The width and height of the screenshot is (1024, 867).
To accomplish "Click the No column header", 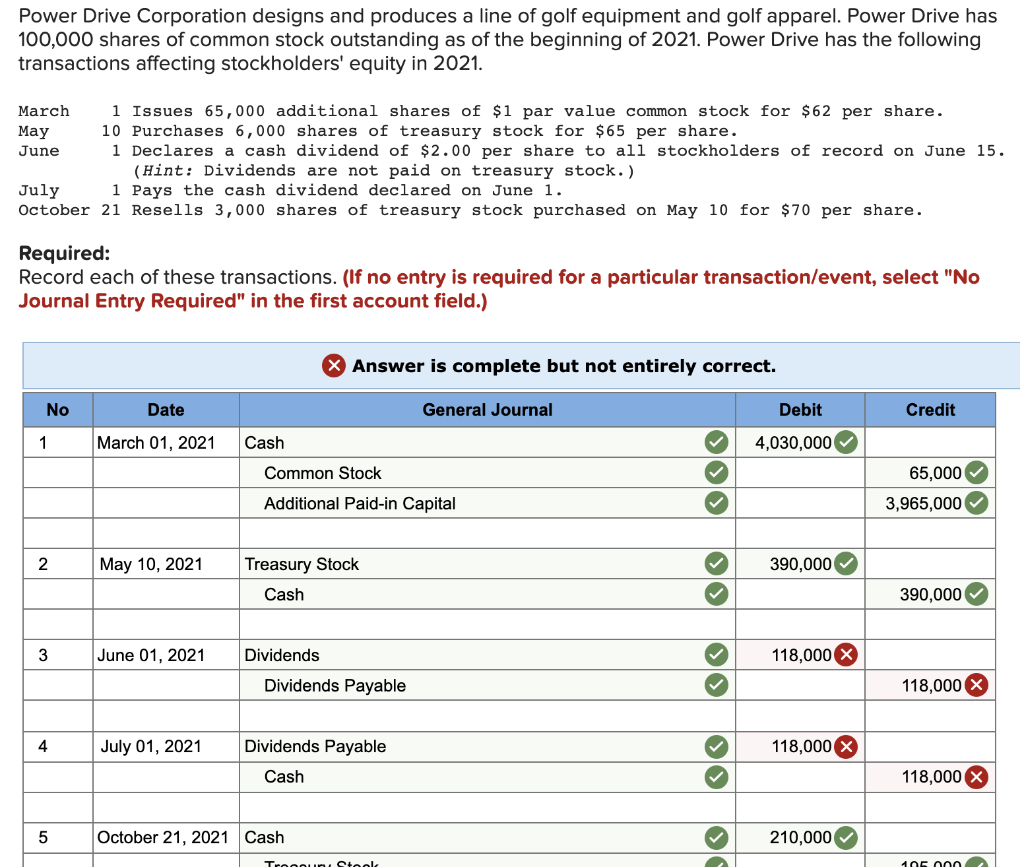I will click(x=57, y=409).
